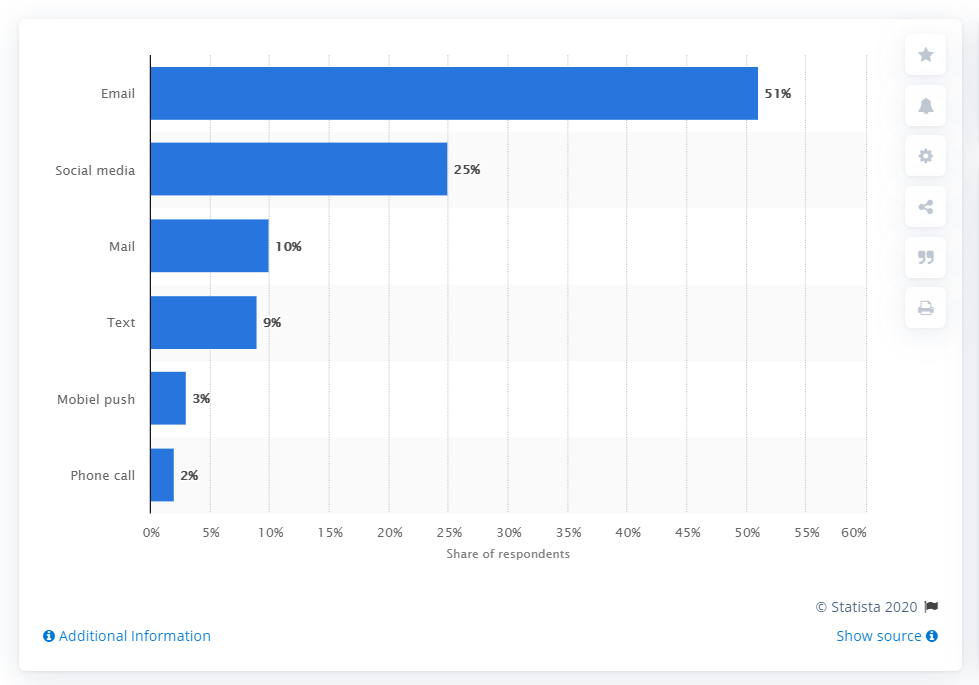Image resolution: width=979 pixels, height=685 pixels.
Task: Click the Mail category label on the axis
Action: (123, 246)
